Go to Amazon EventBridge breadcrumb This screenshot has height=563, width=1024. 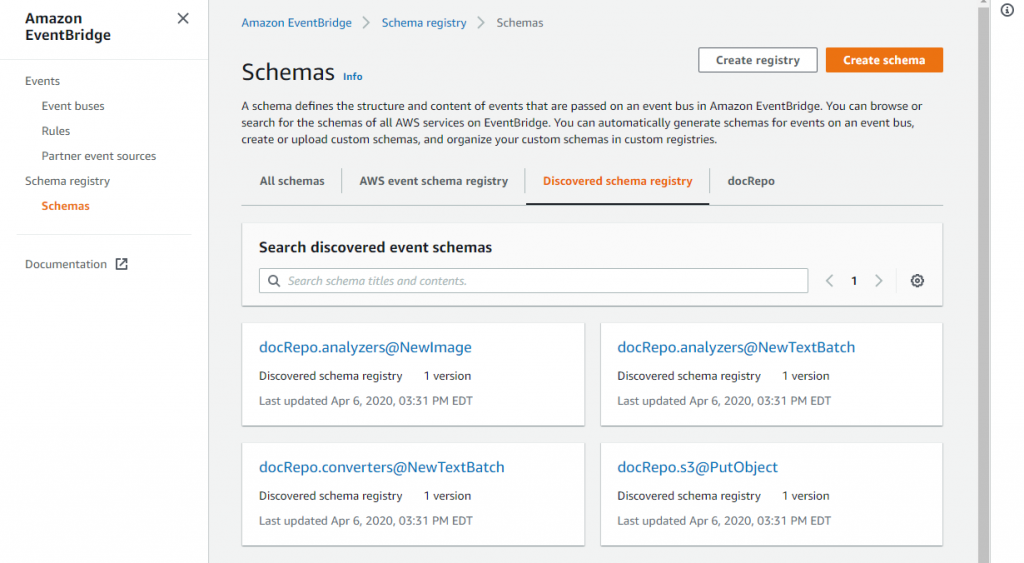[x=296, y=23]
